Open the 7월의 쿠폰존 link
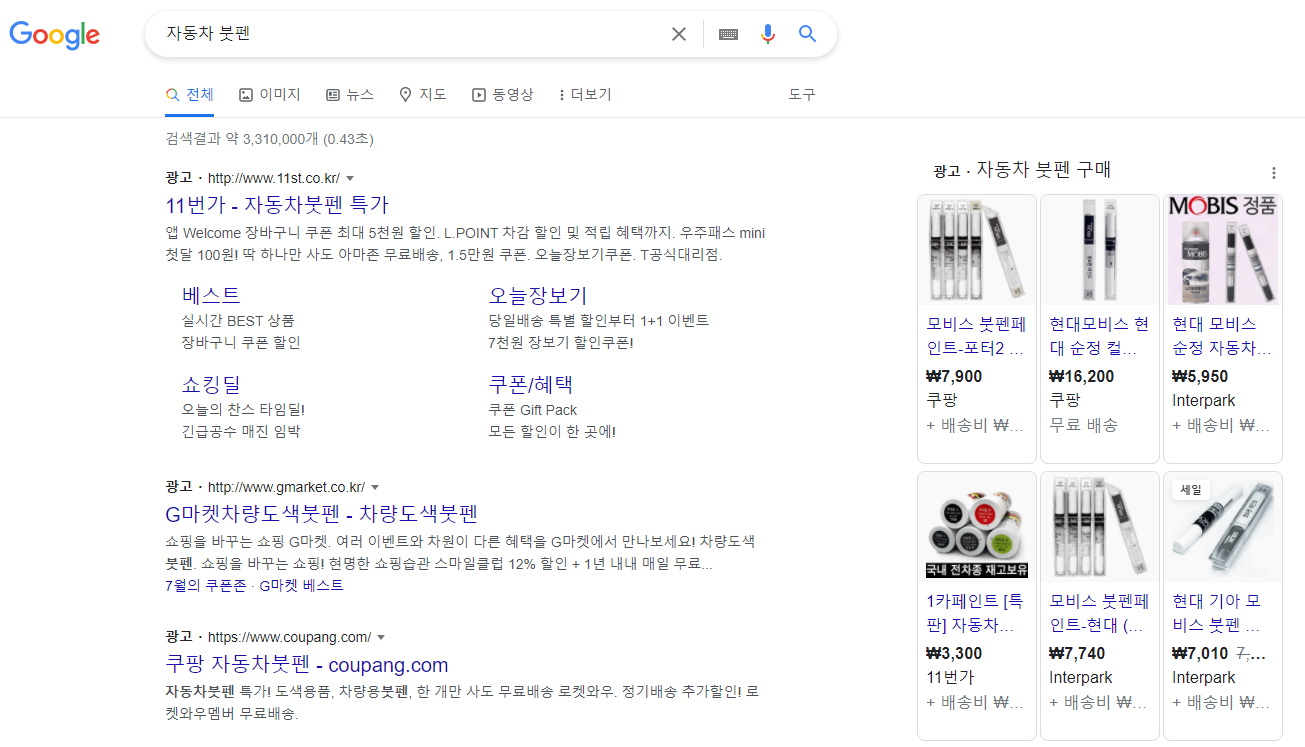Screen dimensions: 1305x747 208,586
